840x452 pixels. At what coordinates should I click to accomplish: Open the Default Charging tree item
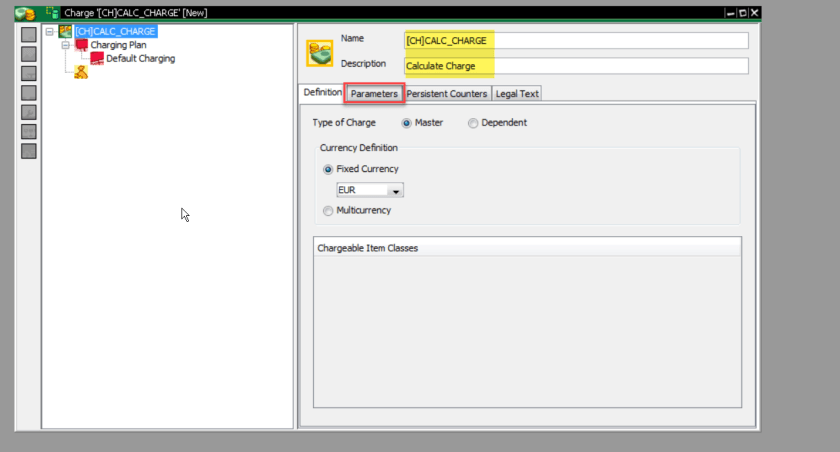click(x=140, y=58)
